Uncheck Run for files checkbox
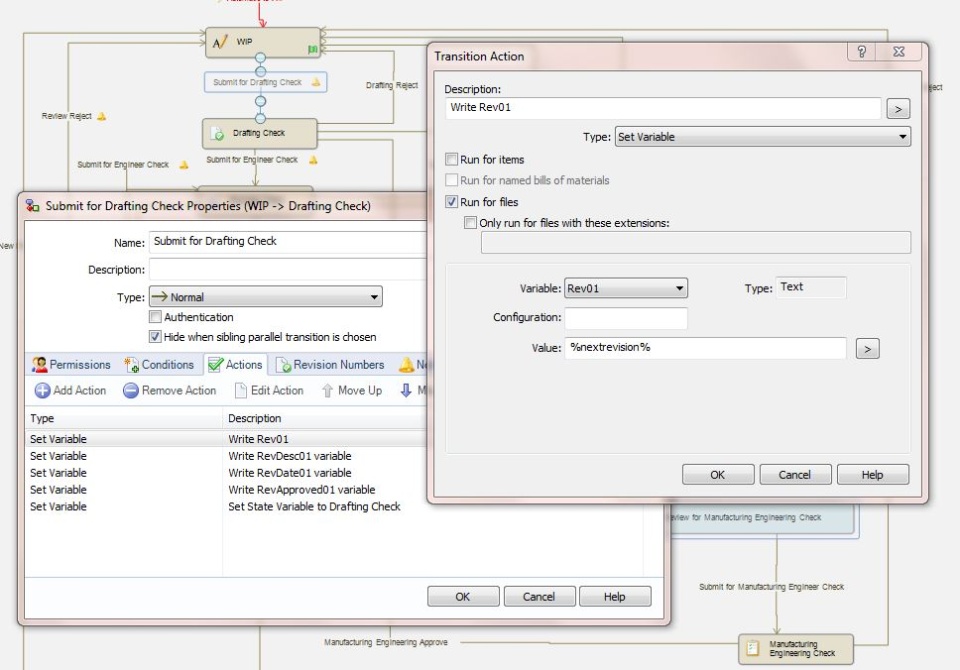Image resolution: width=960 pixels, height=670 pixels. click(x=452, y=201)
